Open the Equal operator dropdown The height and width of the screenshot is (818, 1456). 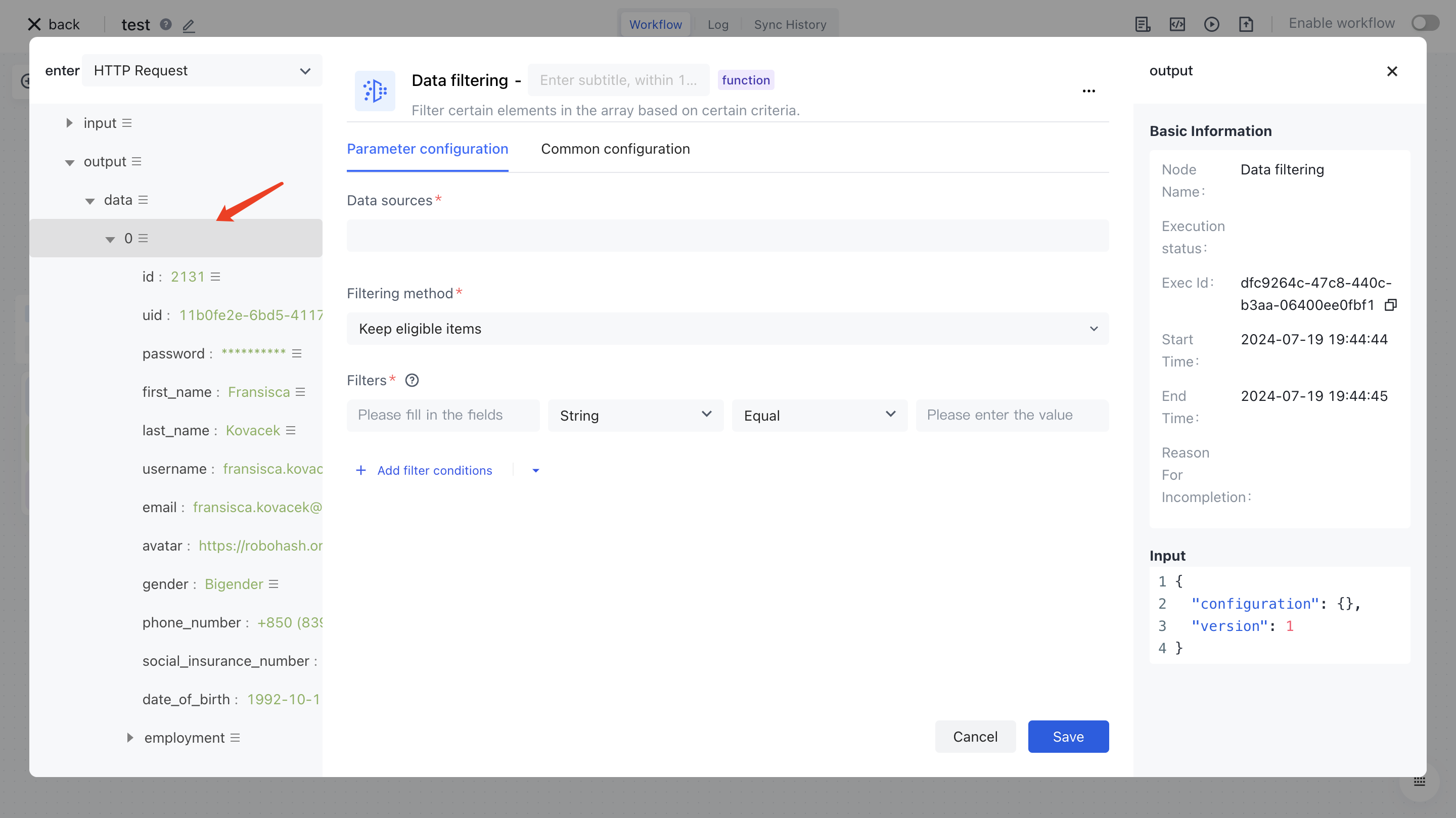coord(819,416)
